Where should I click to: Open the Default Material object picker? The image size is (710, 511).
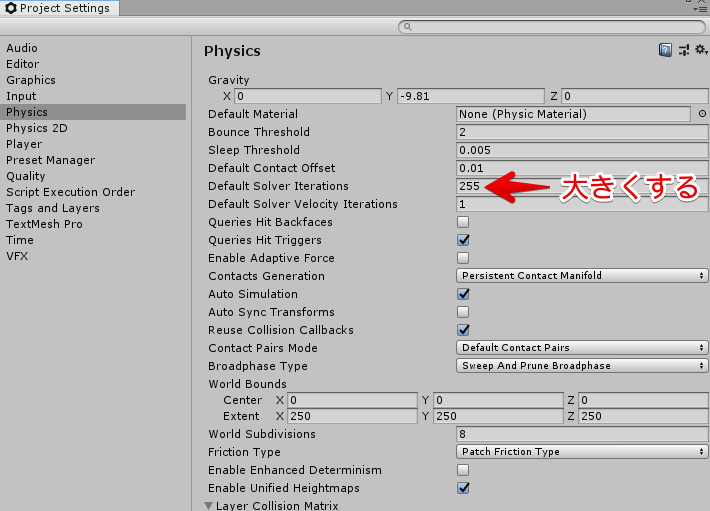coord(702,114)
